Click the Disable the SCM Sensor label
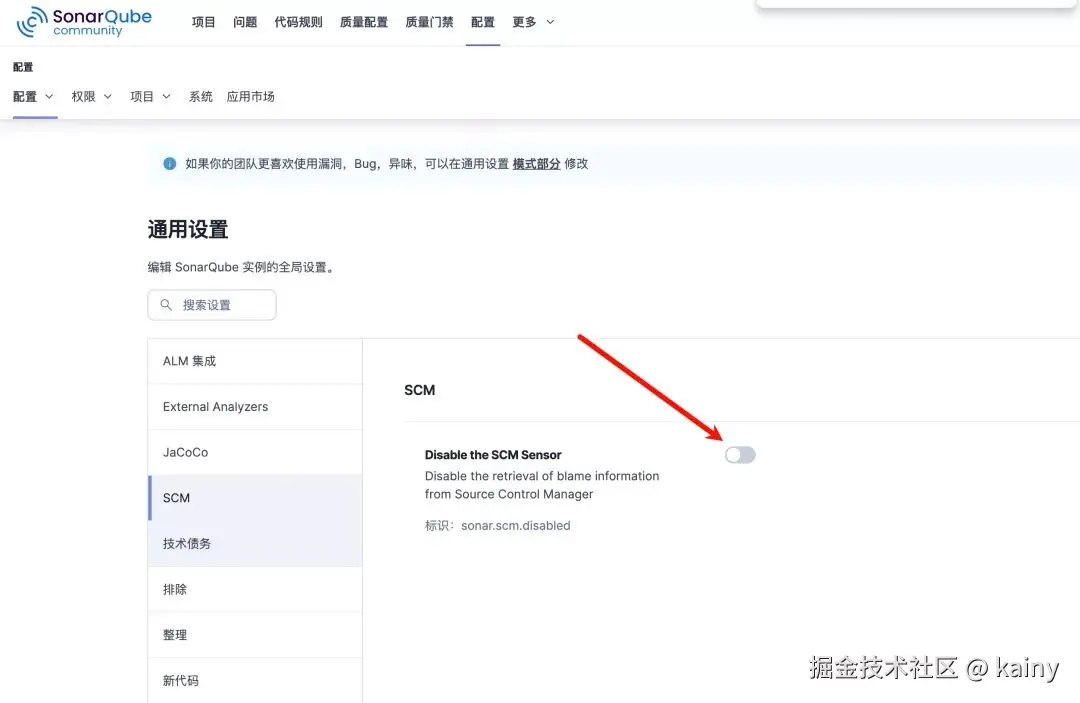Image resolution: width=1080 pixels, height=703 pixels. tap(493, 455)
